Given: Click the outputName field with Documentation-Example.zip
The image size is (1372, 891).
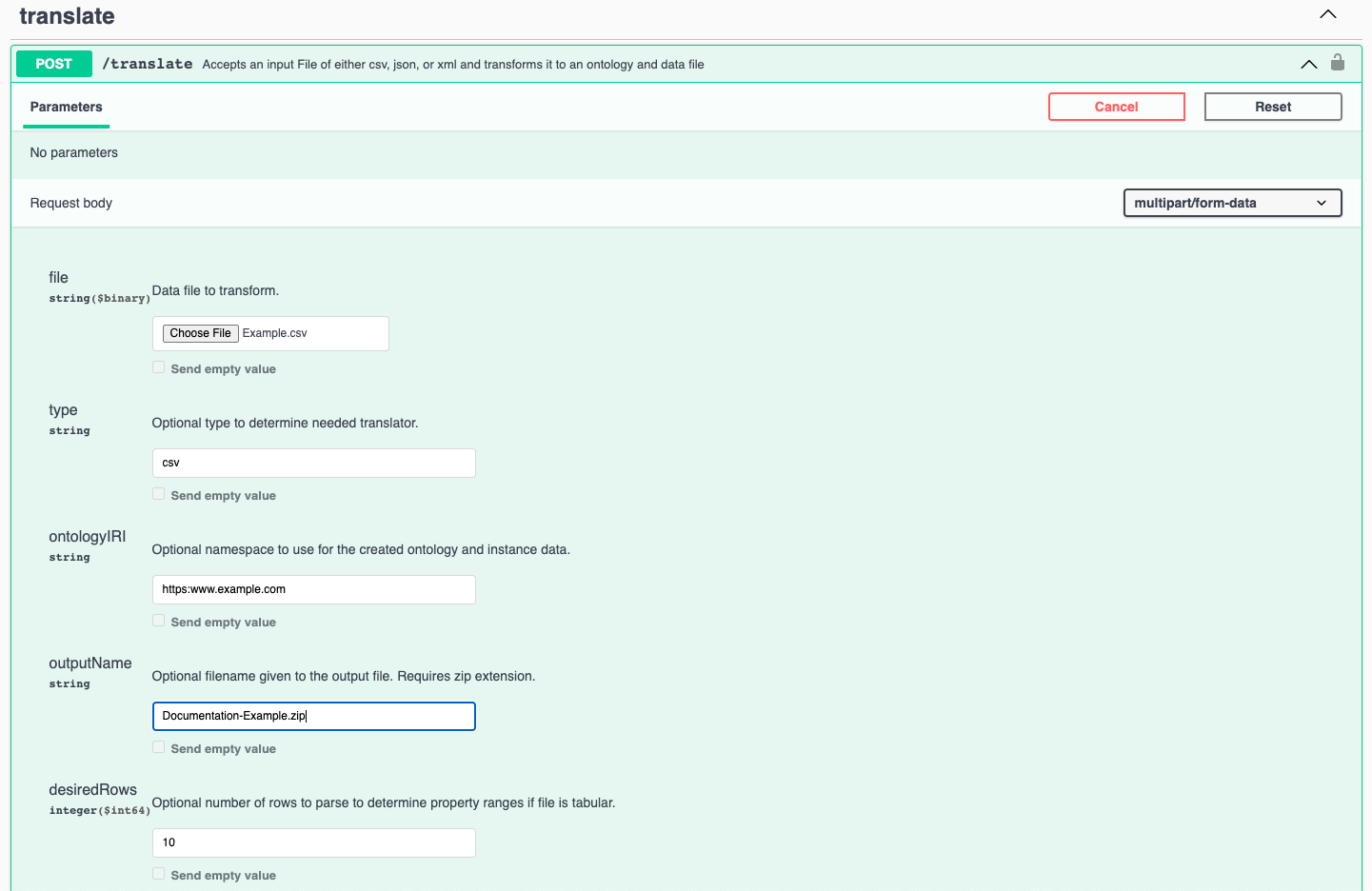Looking at the screenshot, I should (313, 716).
